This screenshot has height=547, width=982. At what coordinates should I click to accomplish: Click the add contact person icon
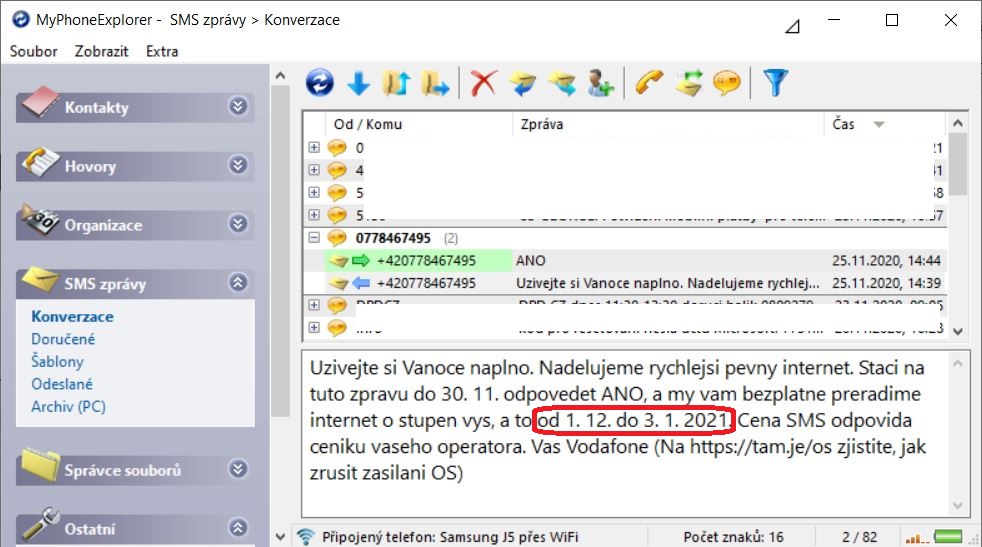599,84
